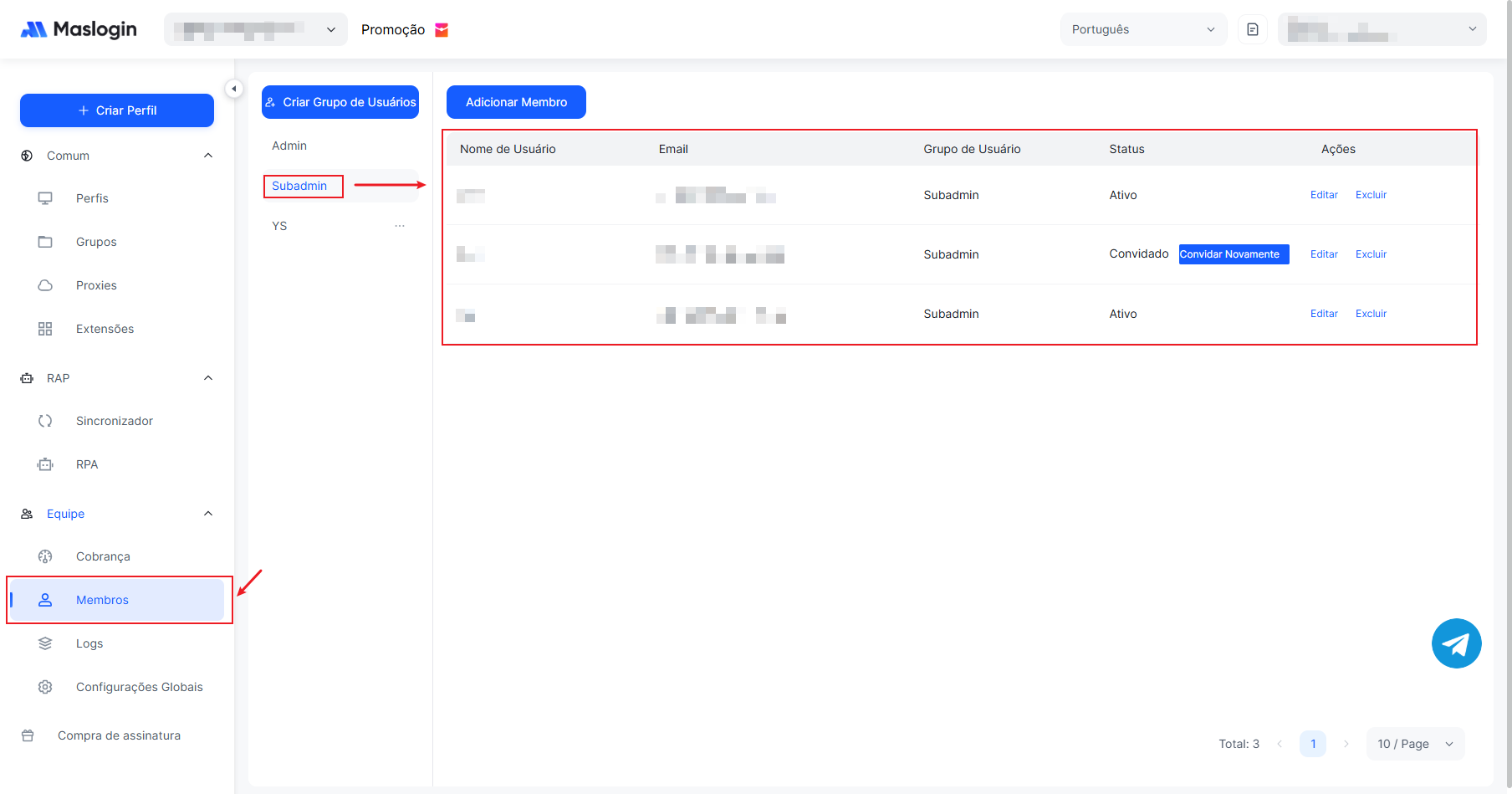Image resolution: width=1512 pixels, height=794 pixels.
Task: Collapse the RAP section chevron
Action: pyautogui.click(x=208, y=378)
